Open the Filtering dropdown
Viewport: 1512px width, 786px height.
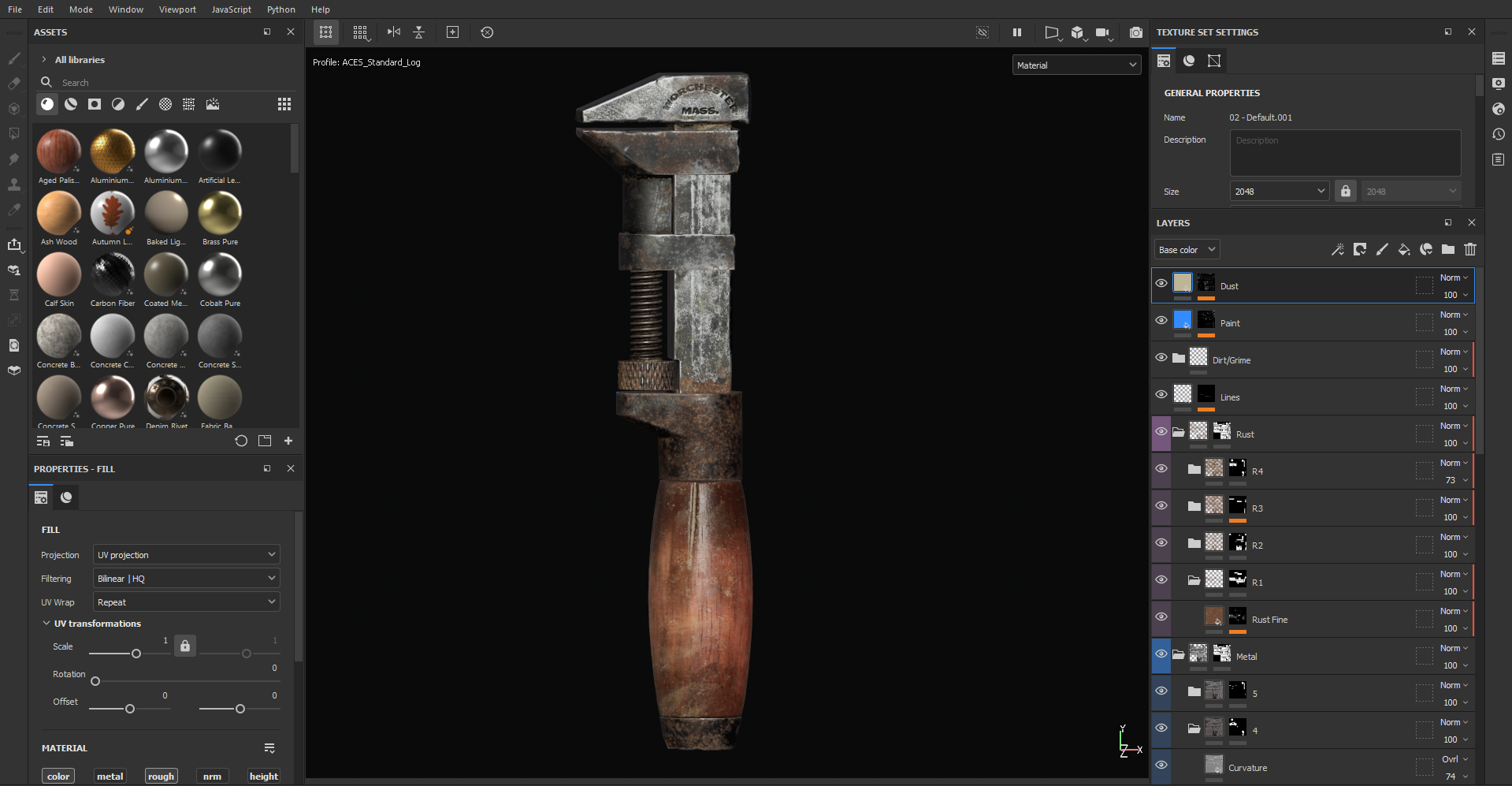click(187, 579)
